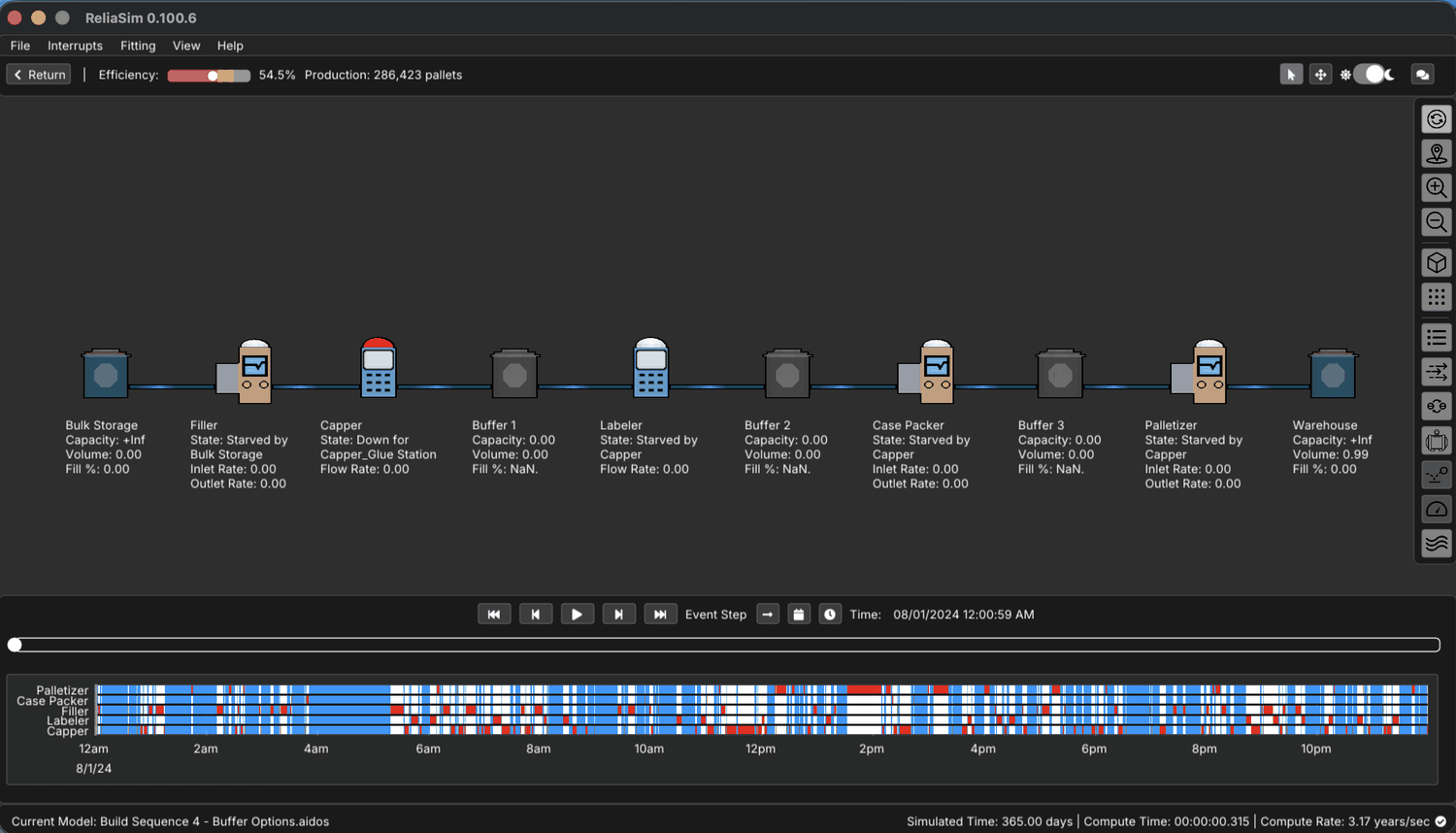Open the Fitting menu
The image size is (1456, 833).
pyautogui.click(x=138, y=46)
